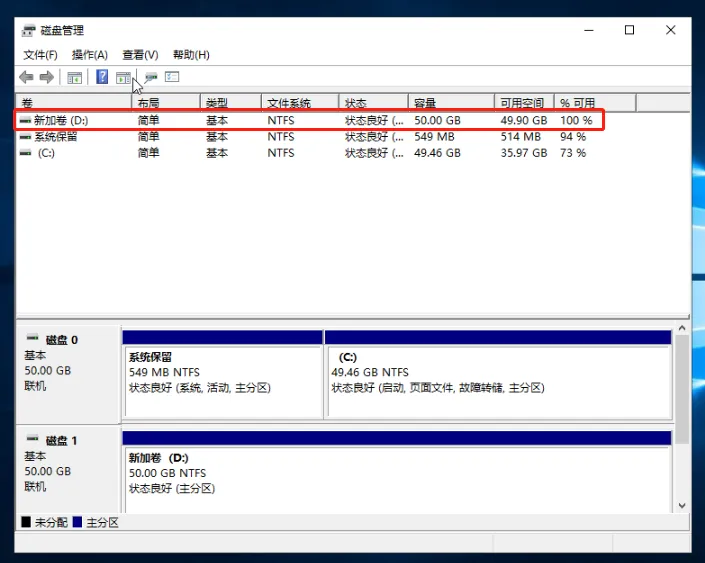Click the scroll up arrow in disk pane
705x563 pixels.
tap(682, 328)
